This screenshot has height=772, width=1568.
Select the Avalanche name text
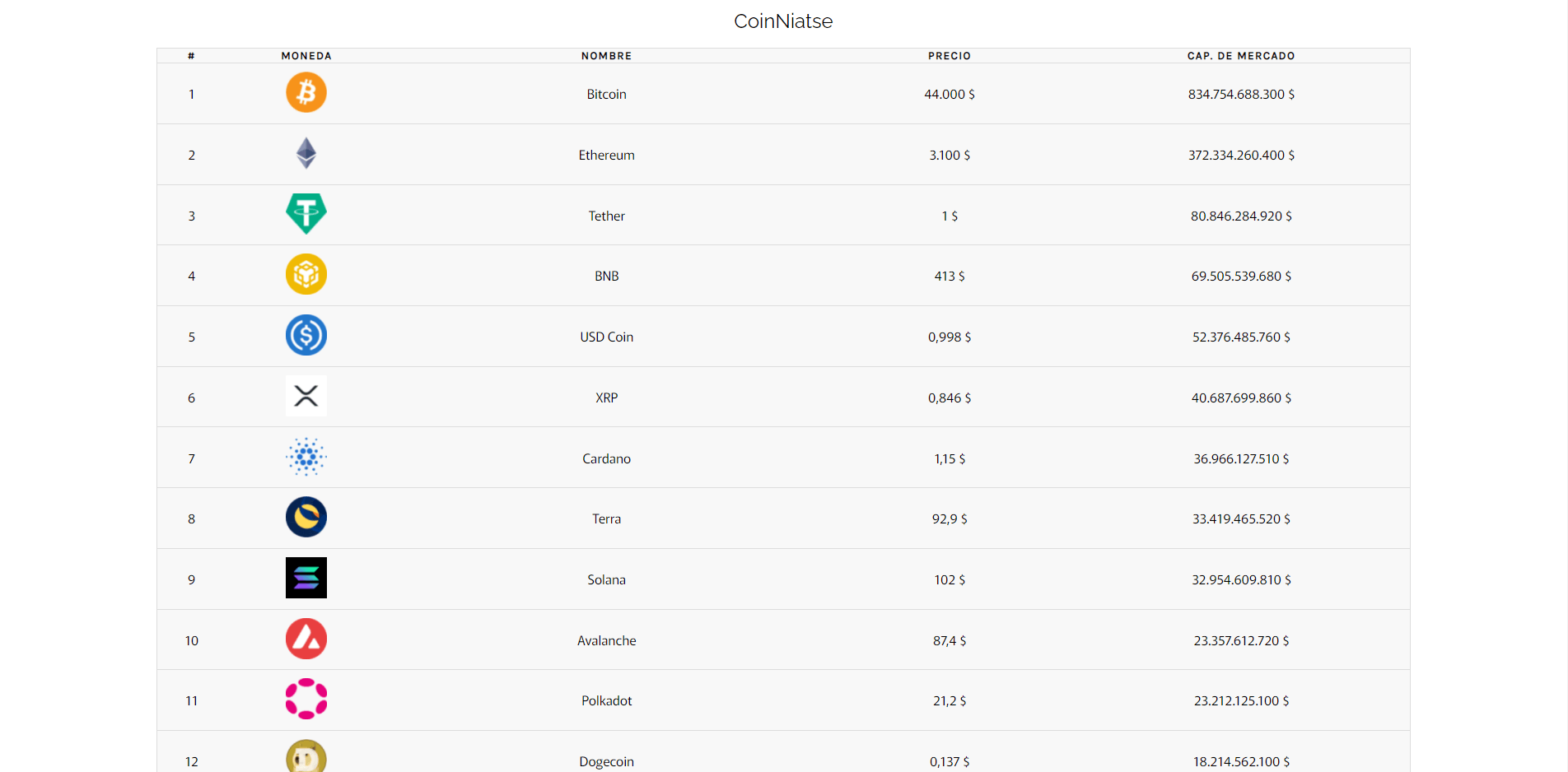[607, 640]
